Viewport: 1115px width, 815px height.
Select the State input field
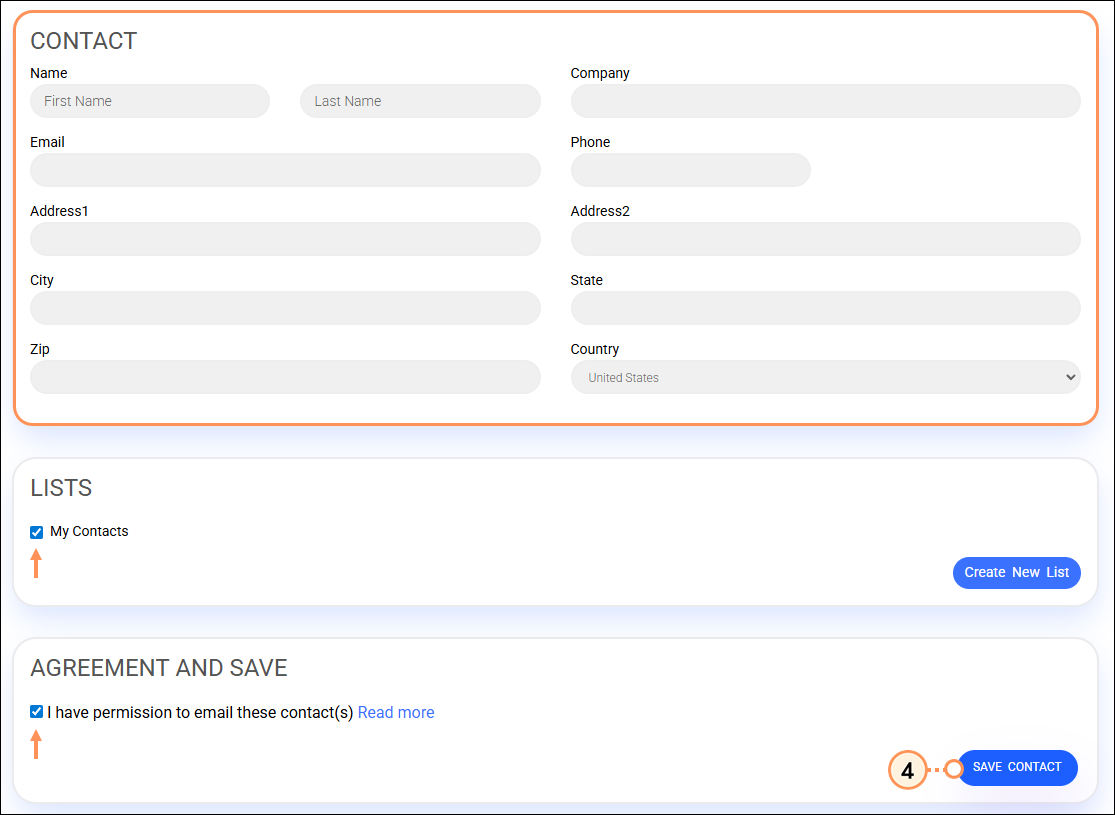point(825,308)
